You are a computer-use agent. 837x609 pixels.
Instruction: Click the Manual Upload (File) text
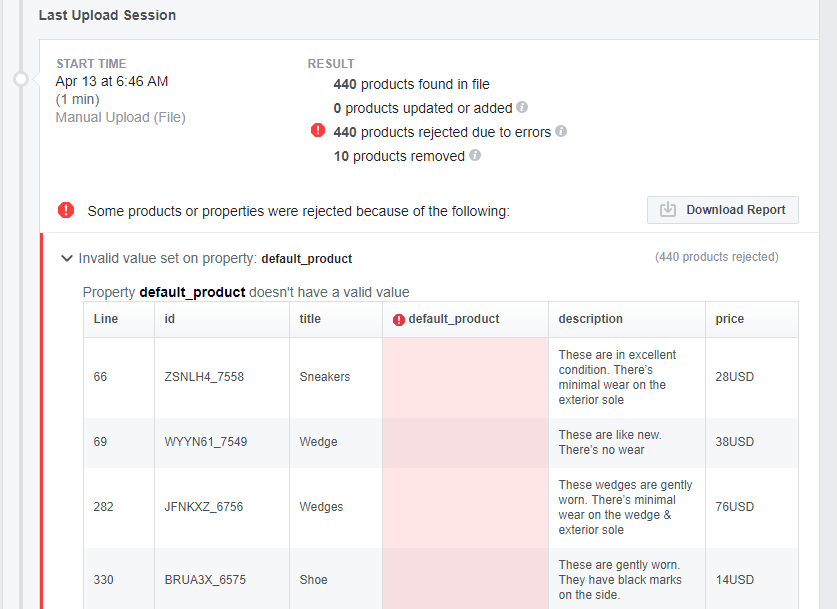[121, 117]
